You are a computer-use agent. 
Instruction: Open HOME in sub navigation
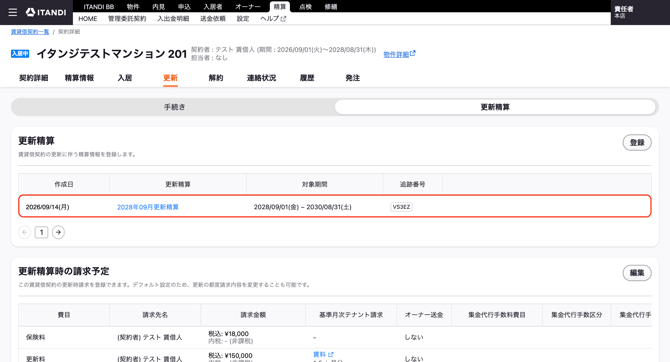88,19
